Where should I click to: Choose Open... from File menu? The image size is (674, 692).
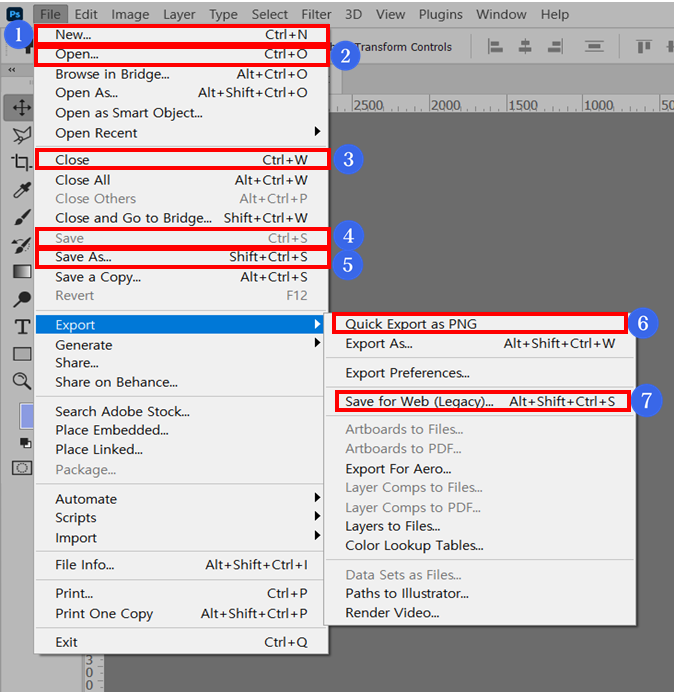click(181, 54)
